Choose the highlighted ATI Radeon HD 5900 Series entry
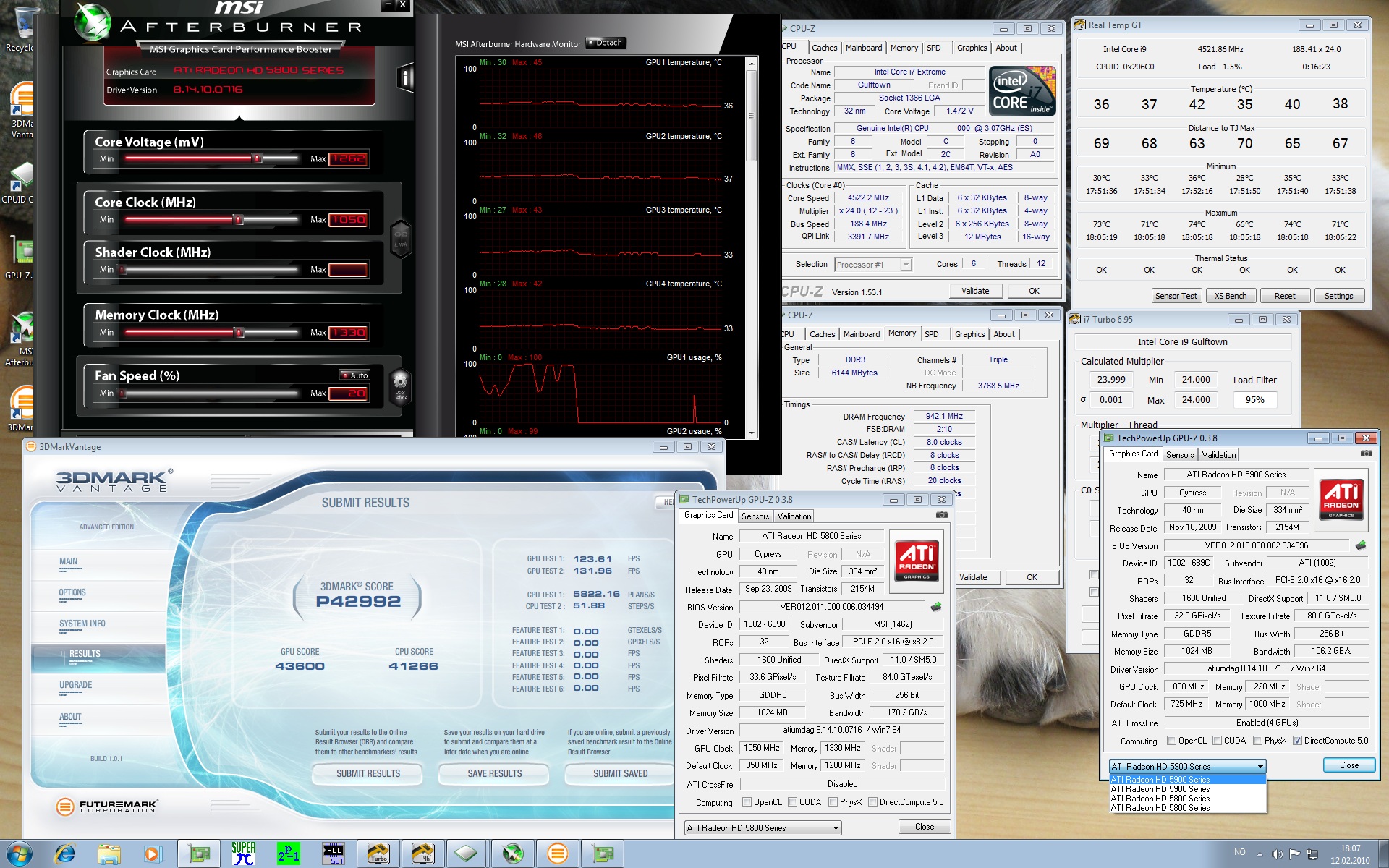The image size is (1389, 868). point(1187,780)
